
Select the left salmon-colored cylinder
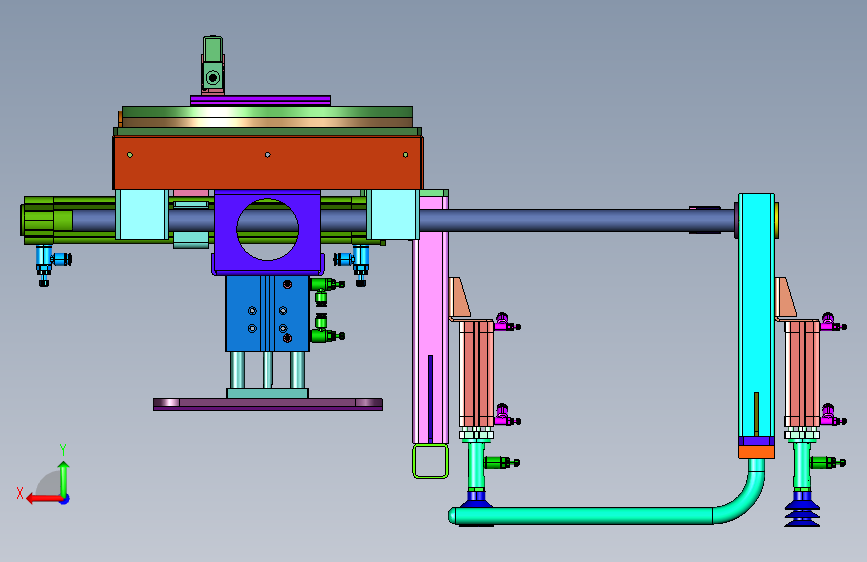(x=476, y=373)
